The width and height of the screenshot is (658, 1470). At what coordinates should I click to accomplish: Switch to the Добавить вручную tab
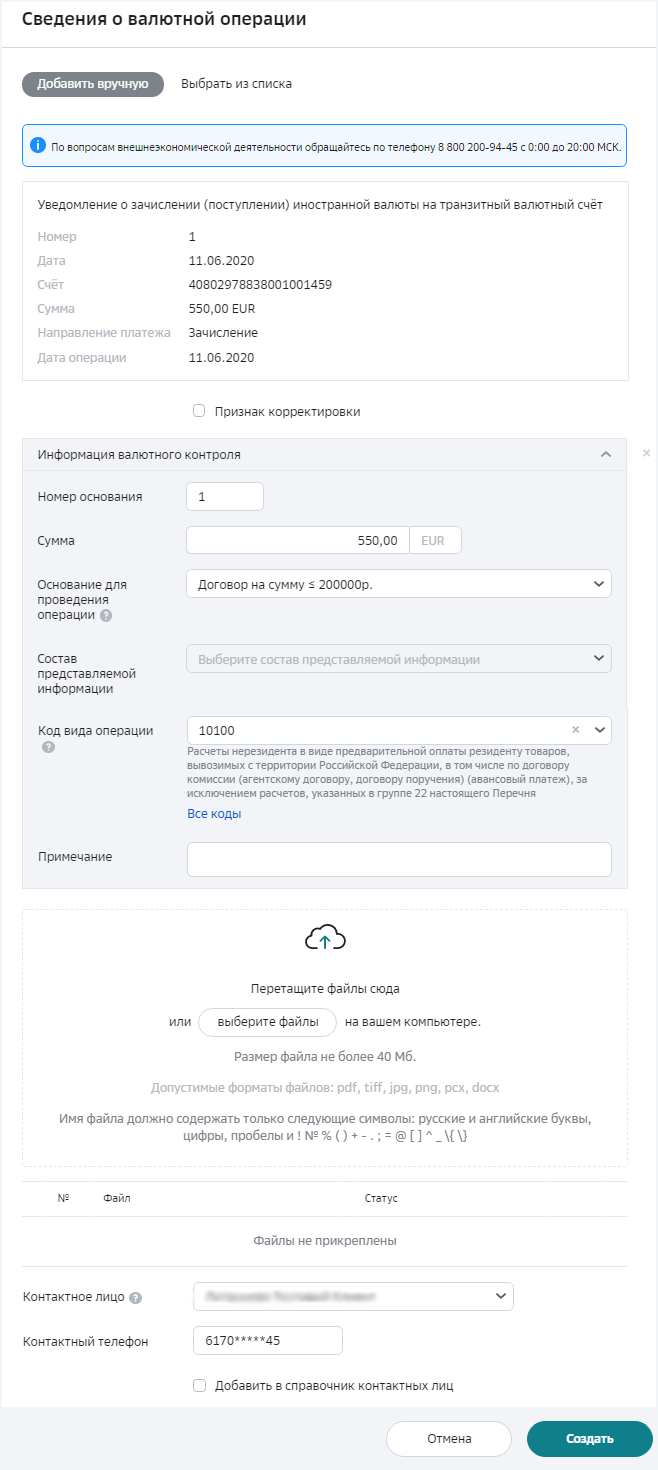[x=93, y=84]
